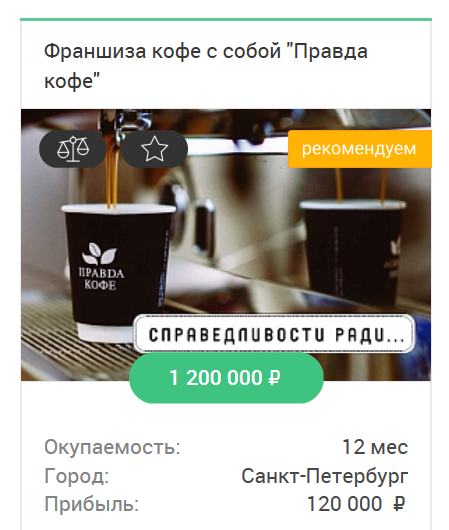Select the "Прибыль:" label

click(92, 504)
